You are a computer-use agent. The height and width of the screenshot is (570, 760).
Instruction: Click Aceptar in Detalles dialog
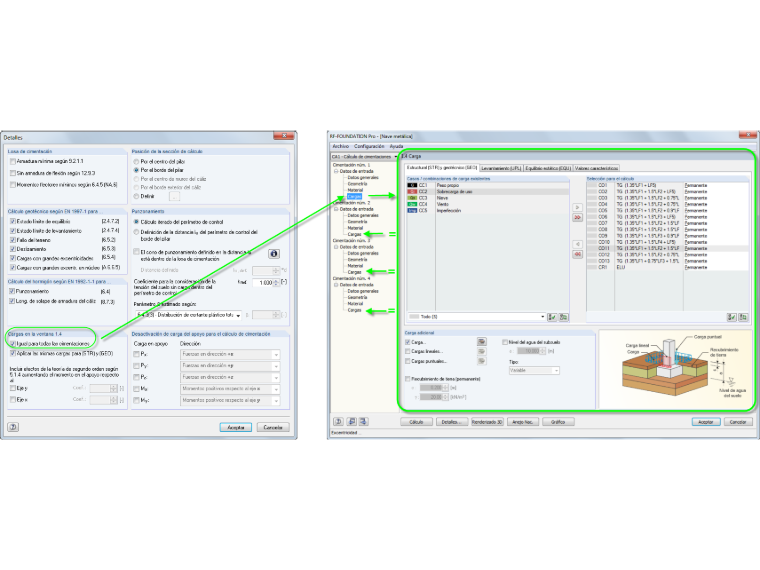click(236, 428)
